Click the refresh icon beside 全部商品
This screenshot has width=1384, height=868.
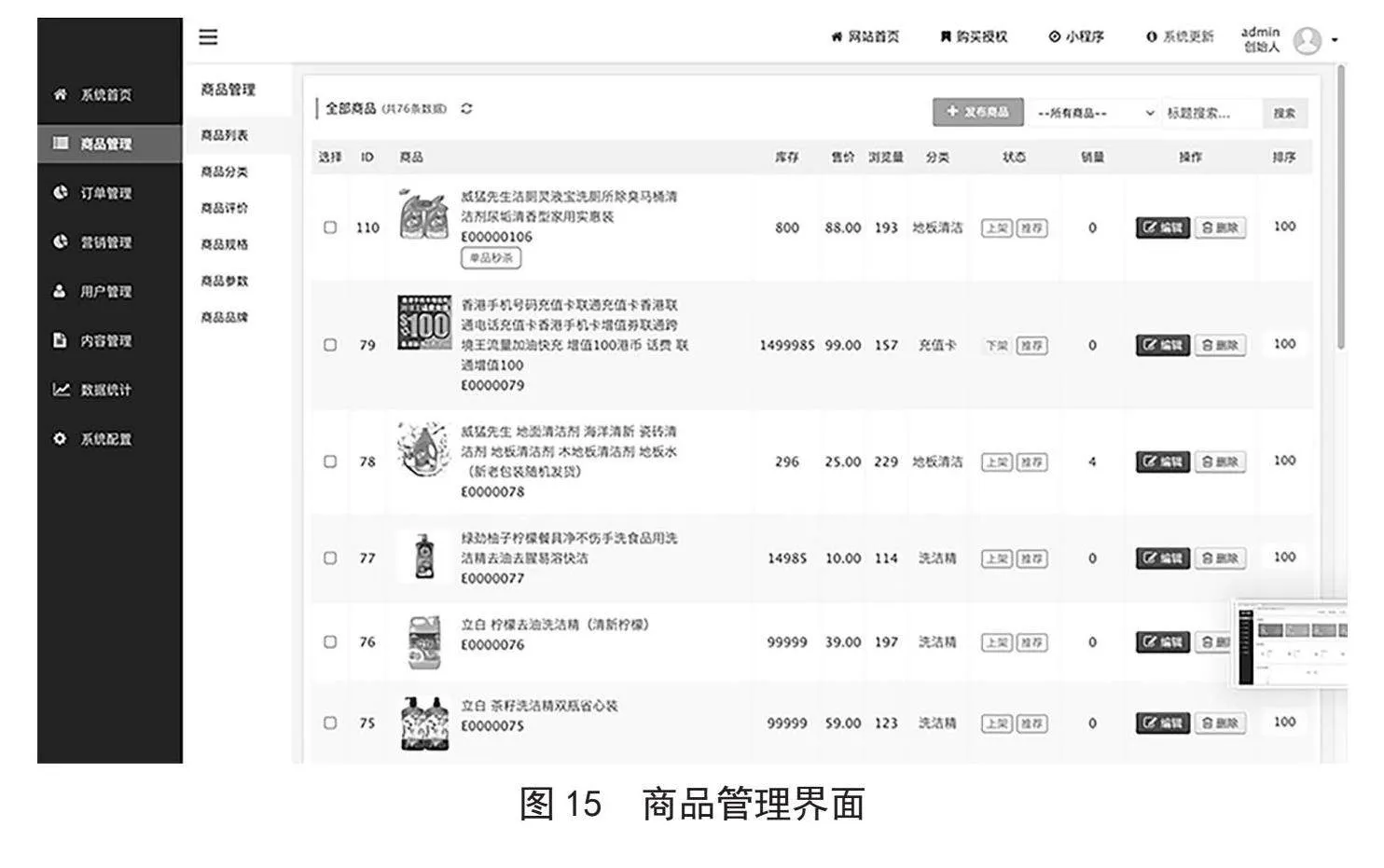pyautogui.click(x=466, y=108)
